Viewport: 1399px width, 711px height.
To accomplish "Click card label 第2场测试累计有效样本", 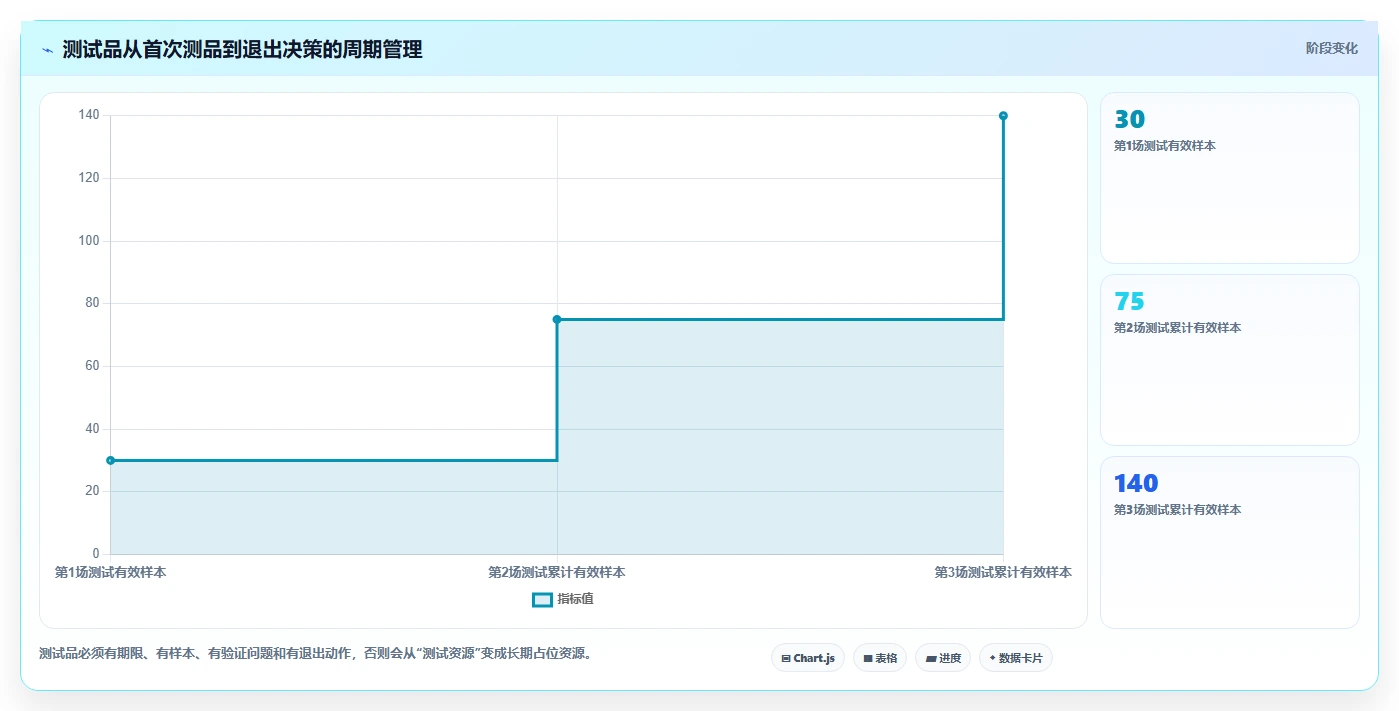I will (1177, 328).
